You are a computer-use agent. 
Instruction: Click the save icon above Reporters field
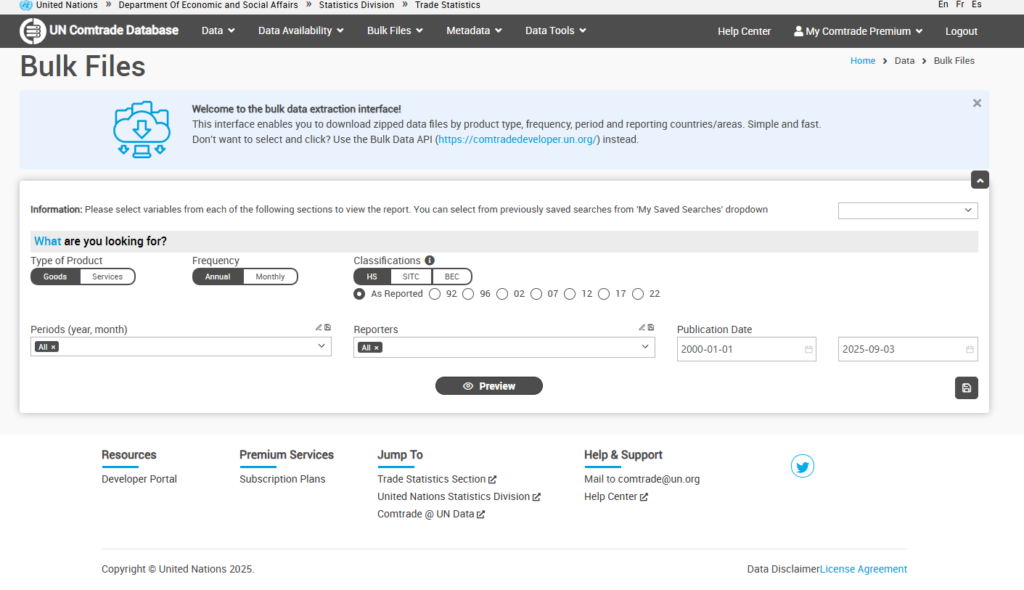(x=651, y=327)
